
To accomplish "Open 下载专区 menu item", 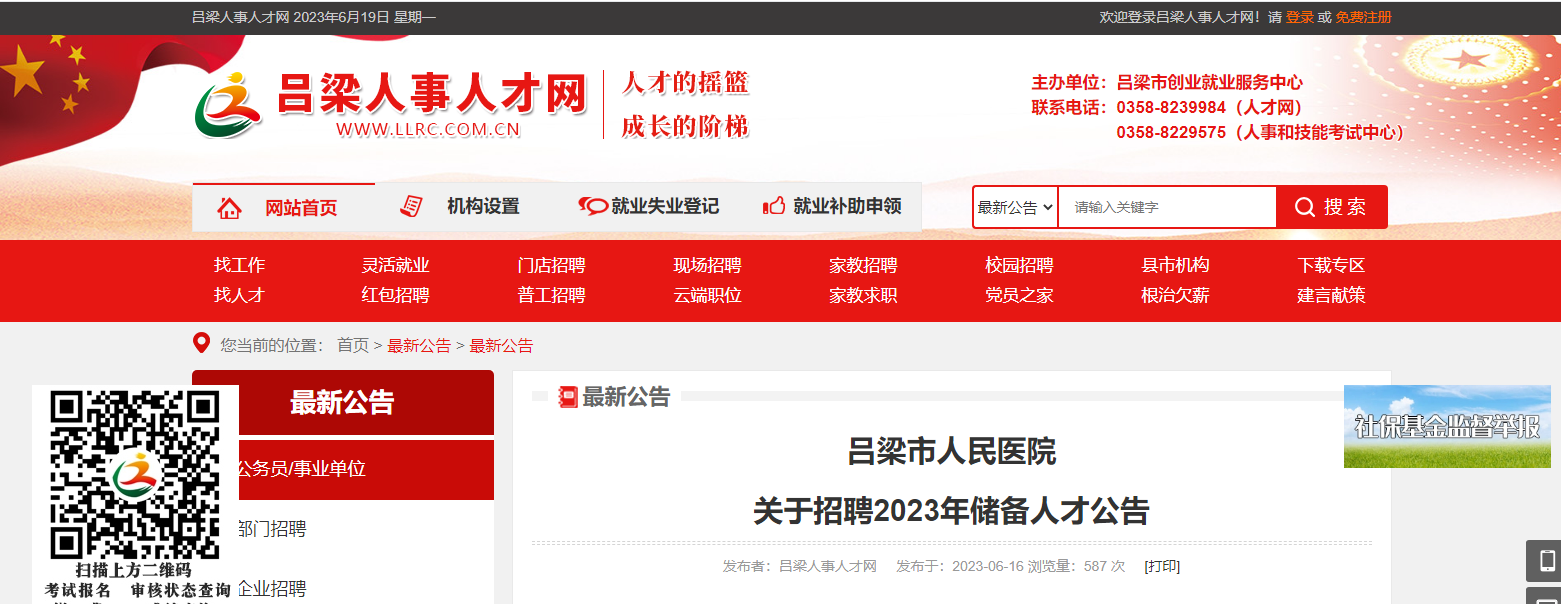I will 1331,265.
